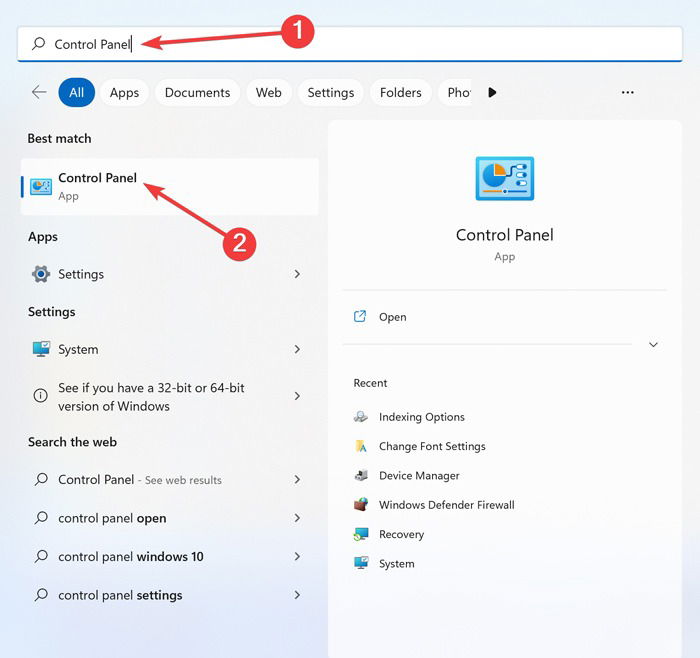Click search icon beside 'control panel windows 10'
This screenshot has width=700, height=658.
pyautogui.click(x=41, y=556)
